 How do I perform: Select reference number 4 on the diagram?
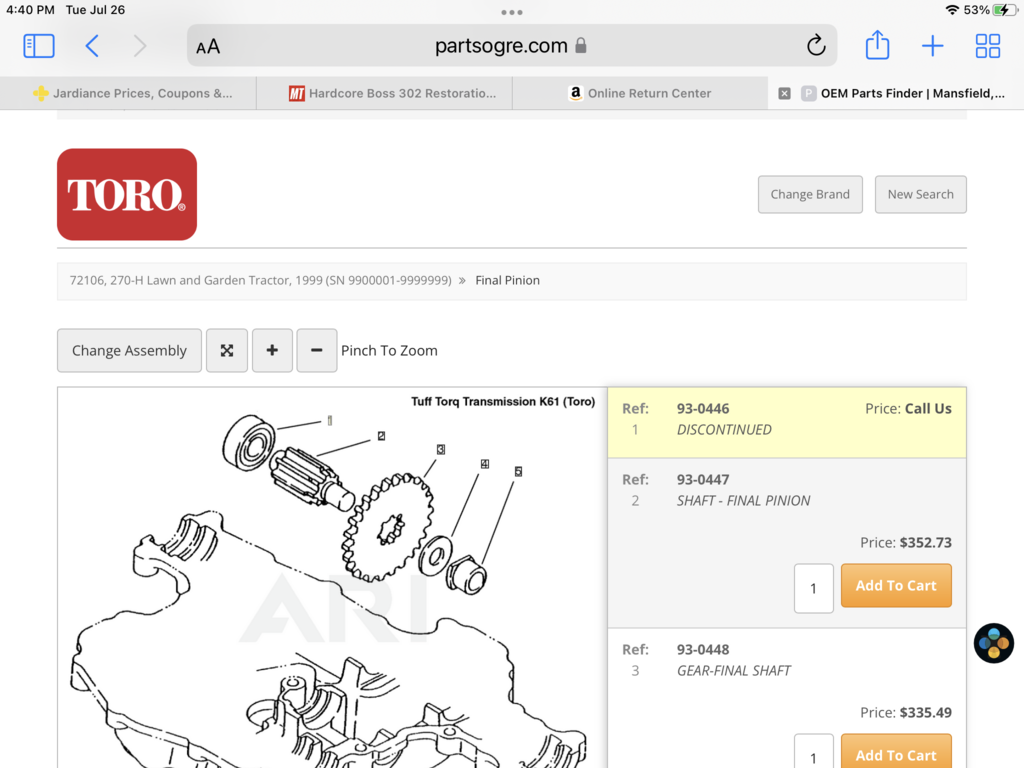pyautogui.click(x=485, y=464)
